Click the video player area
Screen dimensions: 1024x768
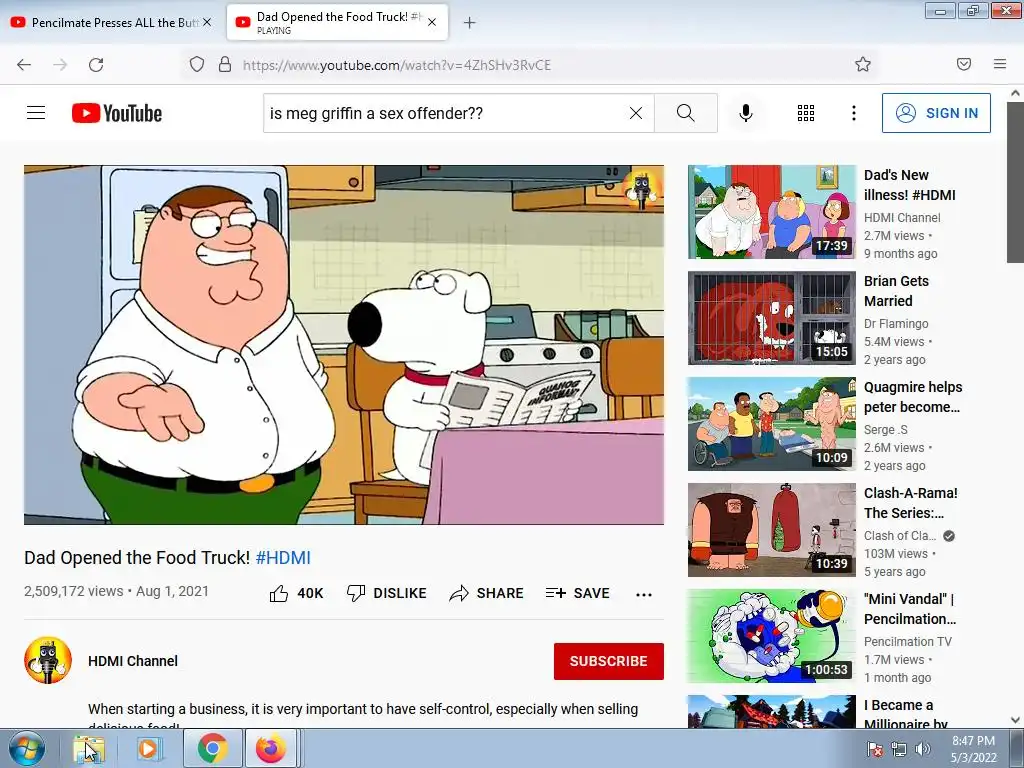point(344,345)
